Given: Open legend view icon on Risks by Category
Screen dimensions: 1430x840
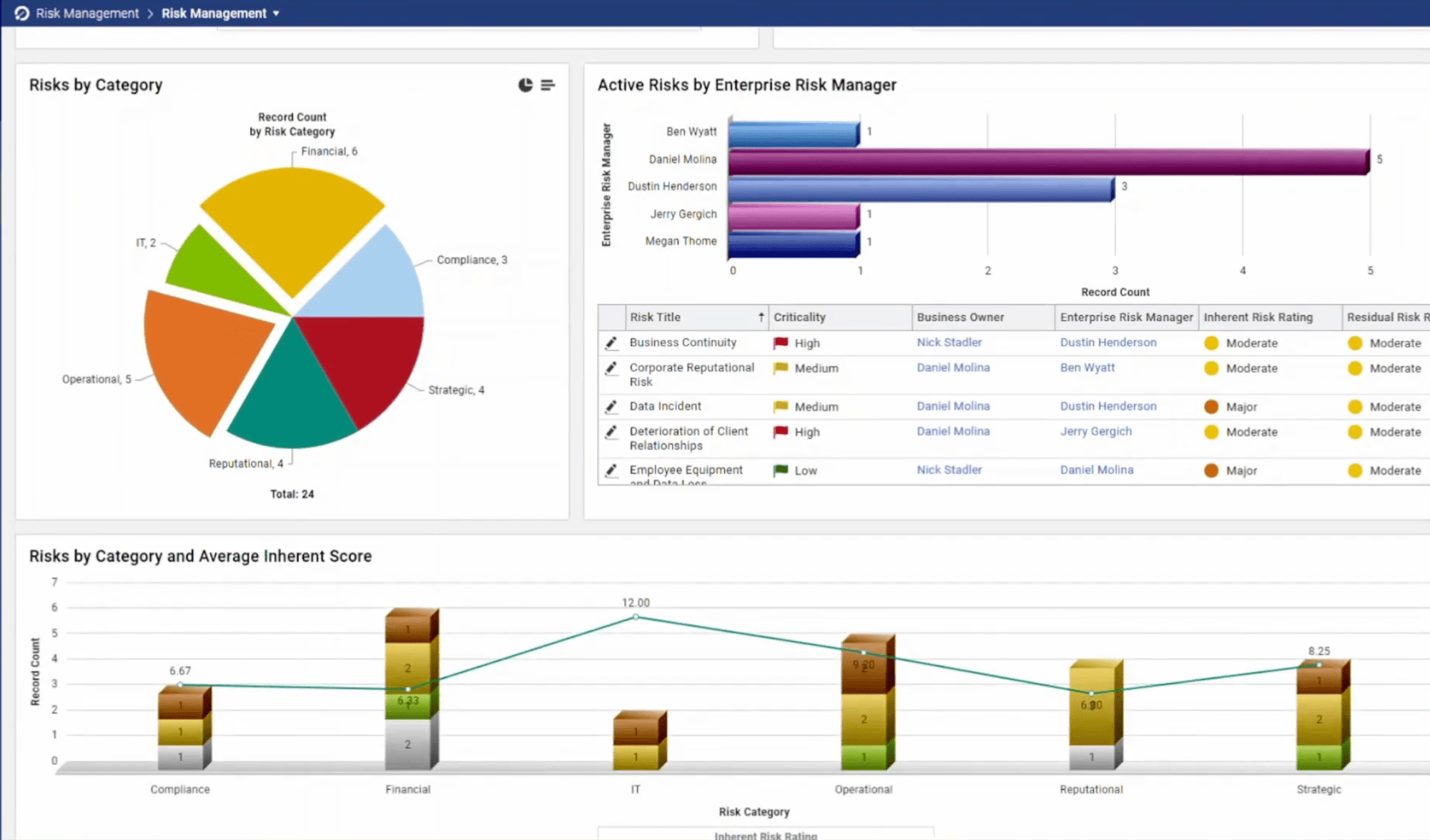Looking at the screenshot, I should tap(548, 84).
